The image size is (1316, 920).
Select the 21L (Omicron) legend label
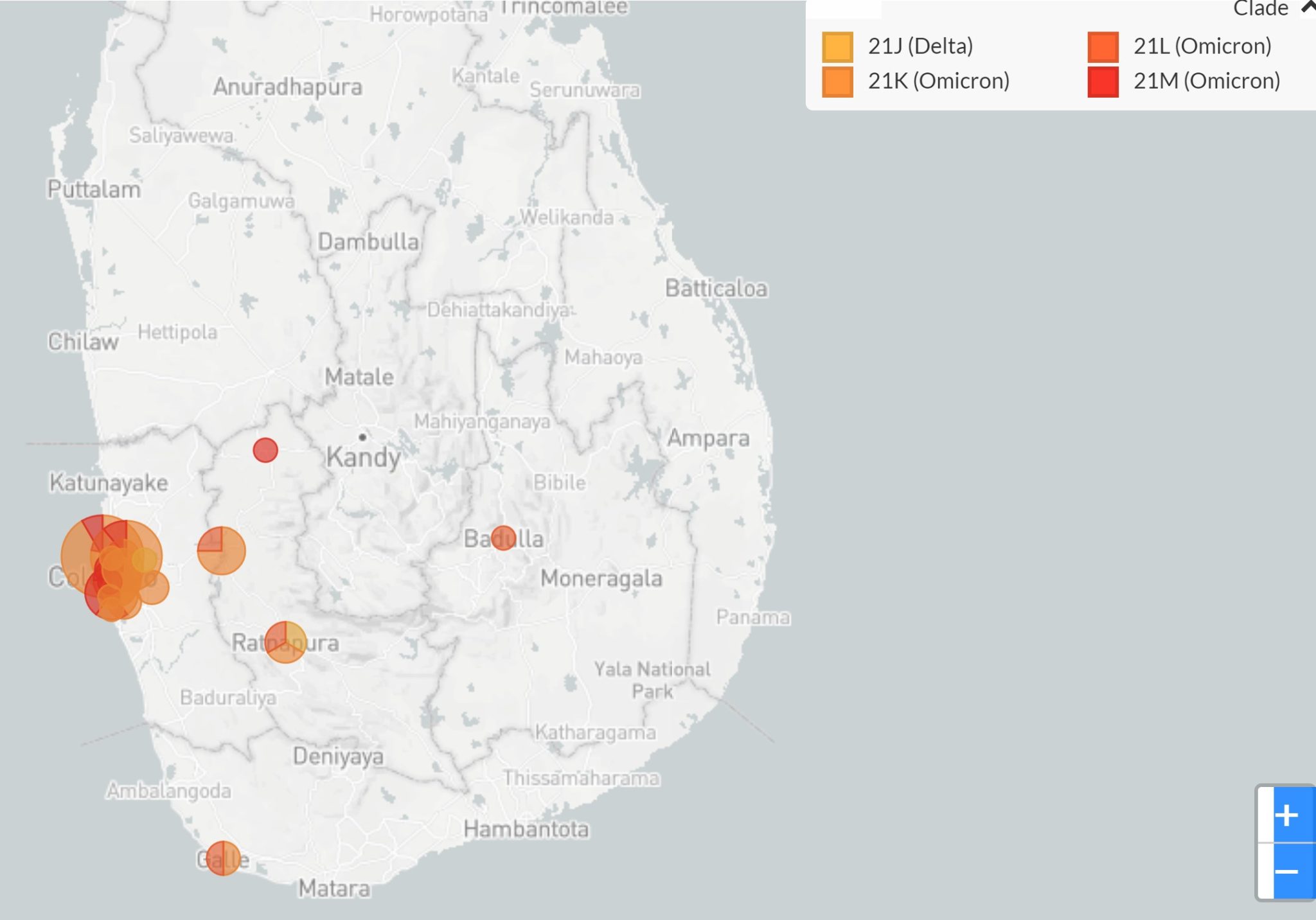click(x=1202, y=46)
